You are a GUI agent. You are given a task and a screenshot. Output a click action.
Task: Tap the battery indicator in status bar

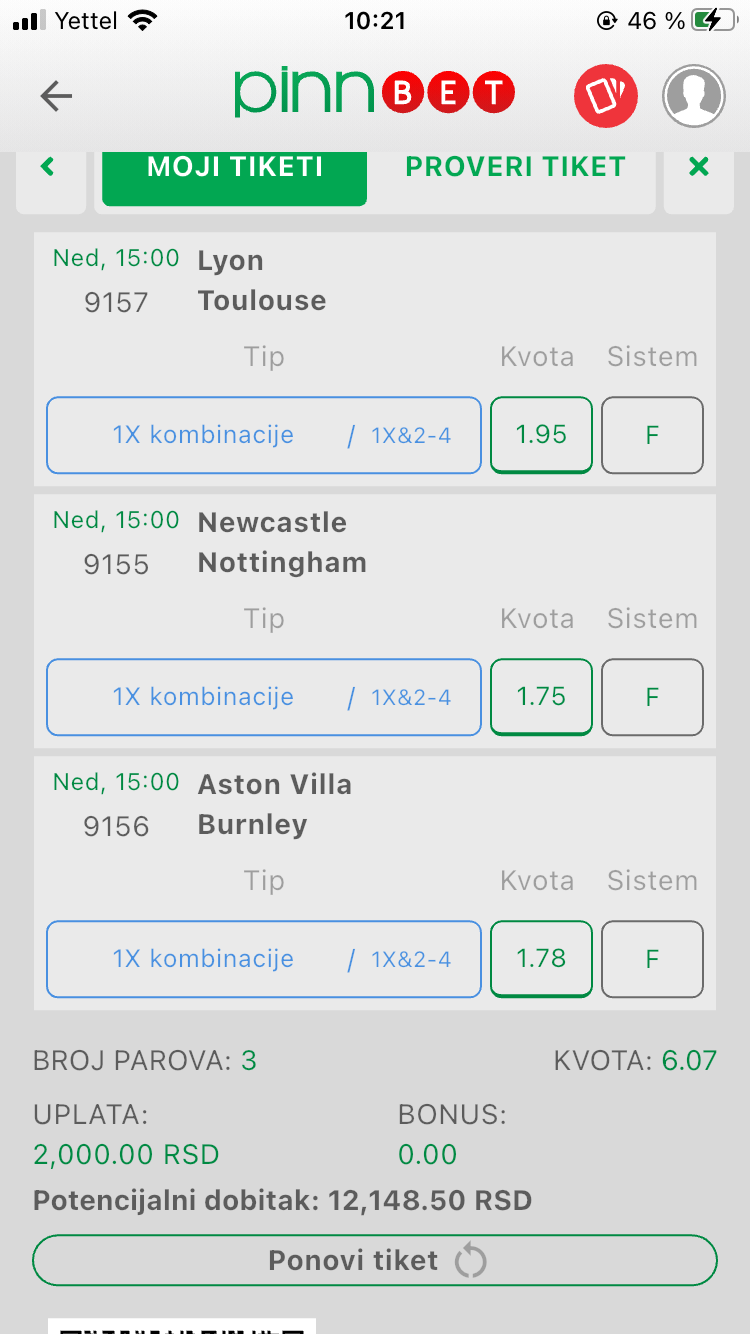[718, 21]
